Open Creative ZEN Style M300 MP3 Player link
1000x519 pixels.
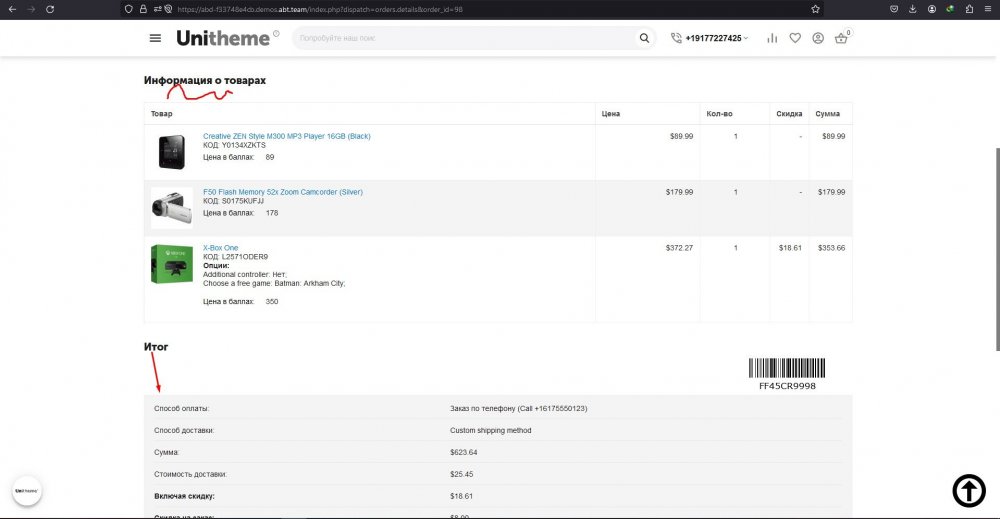tap(286, 136)
